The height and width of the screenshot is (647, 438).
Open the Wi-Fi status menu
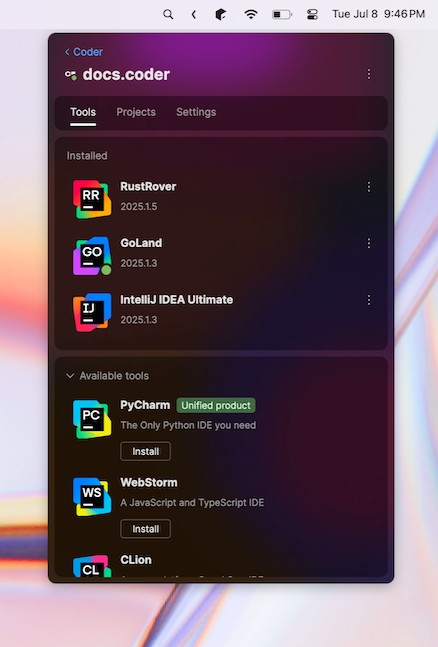[251, 14]
